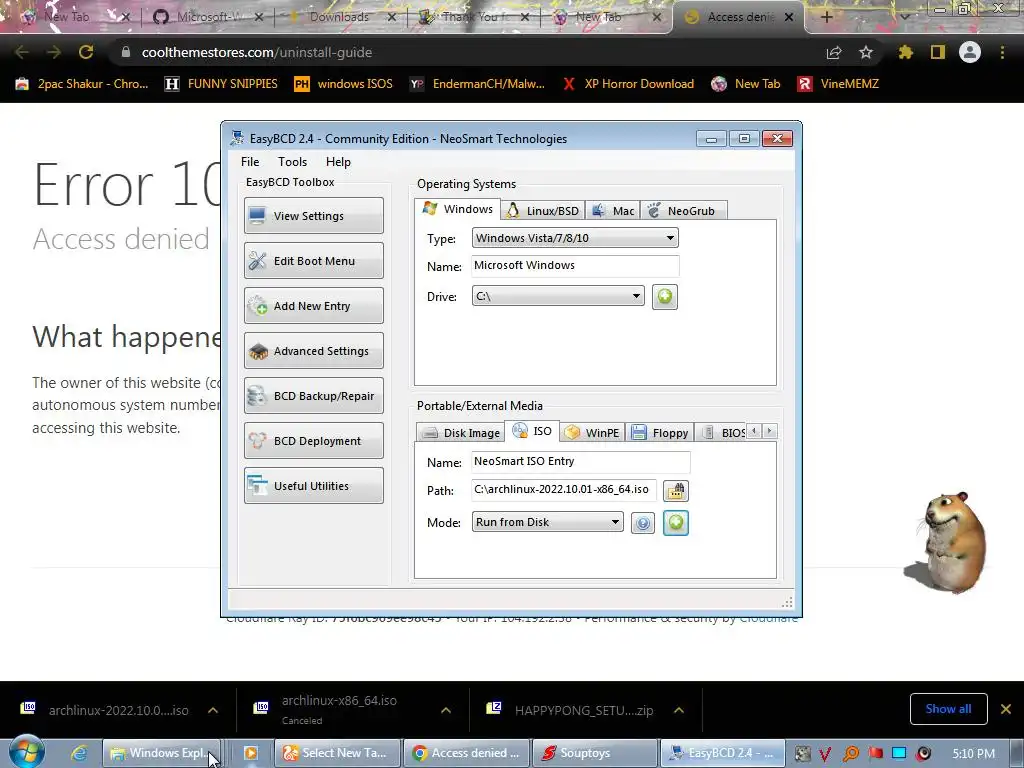Open Internet Explorer from taskbar
The width and height of the screenshot is (1024, 768).
coord(80,753)
